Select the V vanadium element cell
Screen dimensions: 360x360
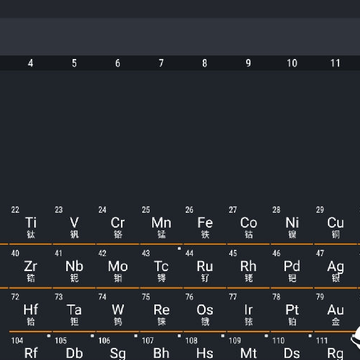pyautogui.click(x=74, y=223)
